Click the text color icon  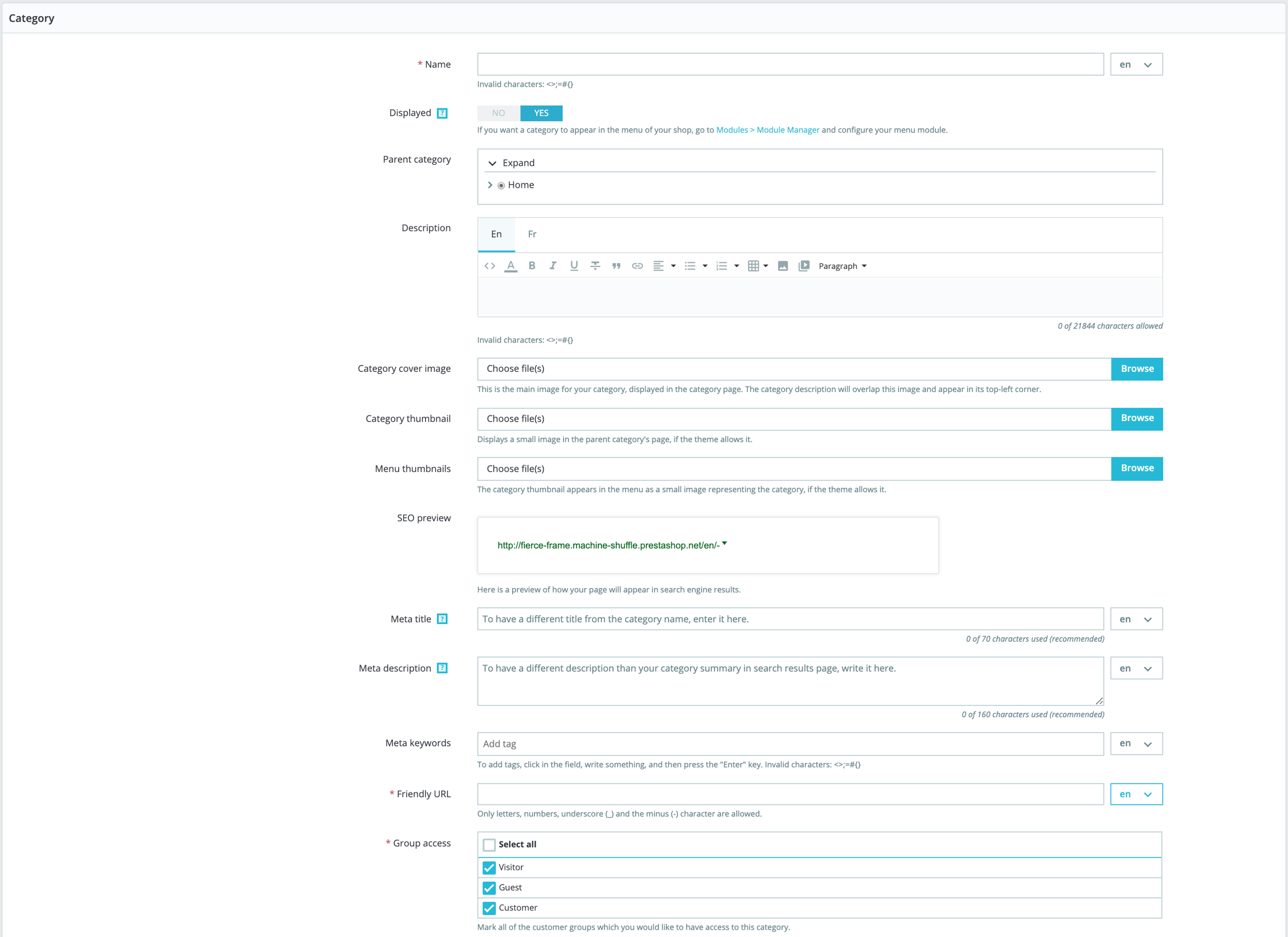tap(510, 266)
